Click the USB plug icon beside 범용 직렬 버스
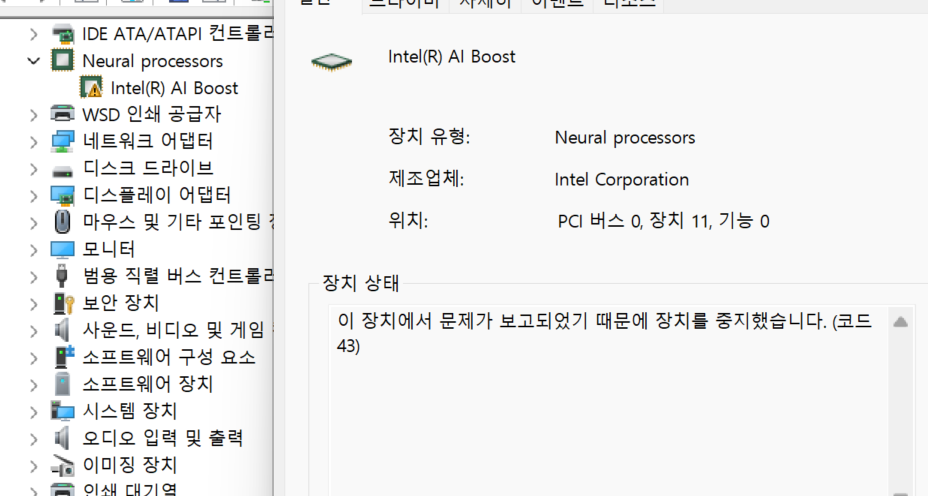 pyautogui.click(x=62, y=276)
